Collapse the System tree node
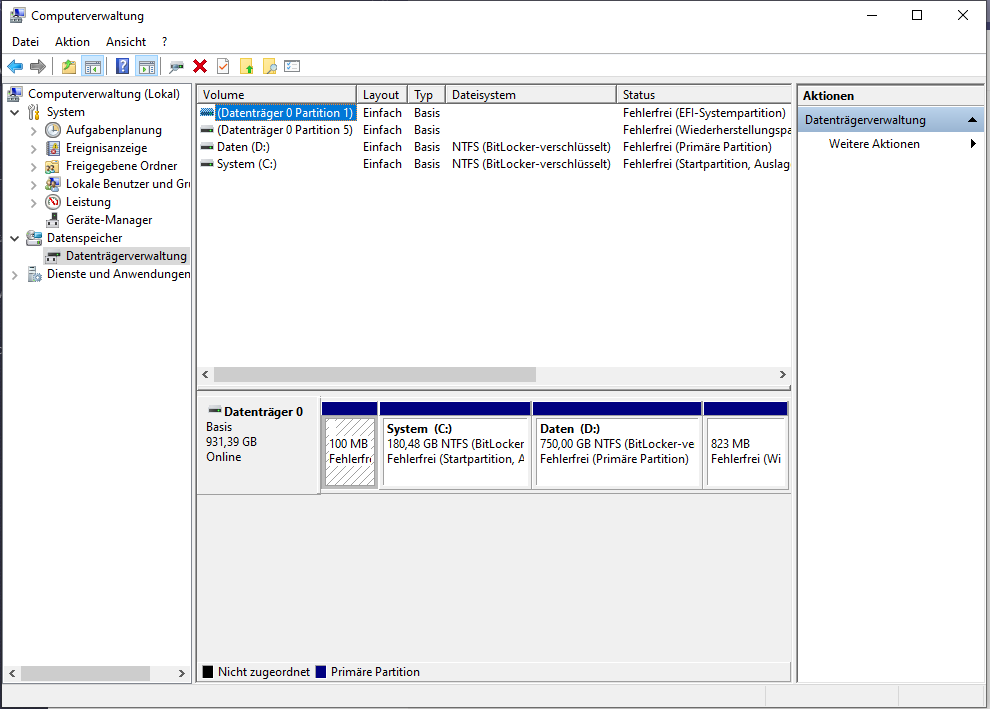 [15, 112]
